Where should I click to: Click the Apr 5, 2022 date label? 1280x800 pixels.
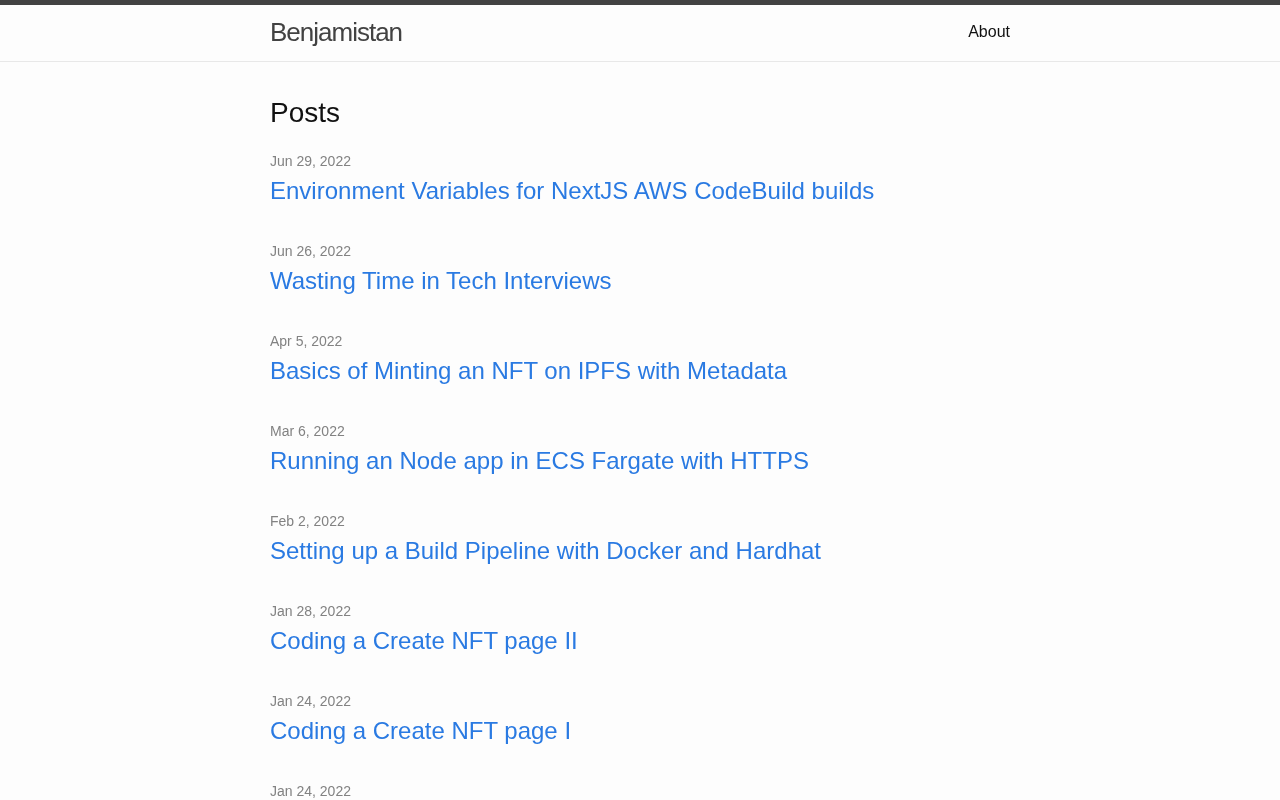pos(306,341)
